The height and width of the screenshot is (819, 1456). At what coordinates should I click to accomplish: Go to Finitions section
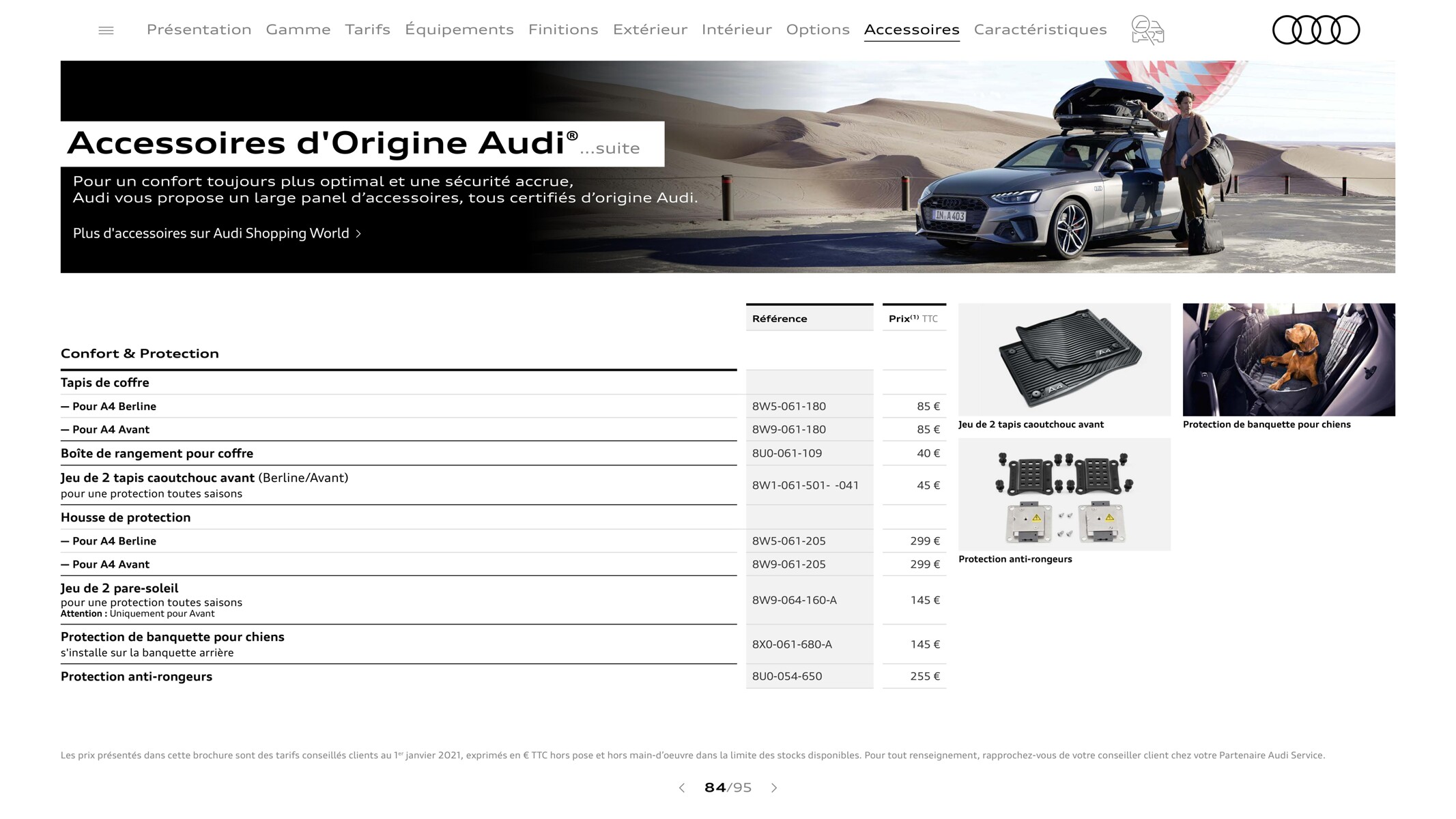click(x=563, y=29)
